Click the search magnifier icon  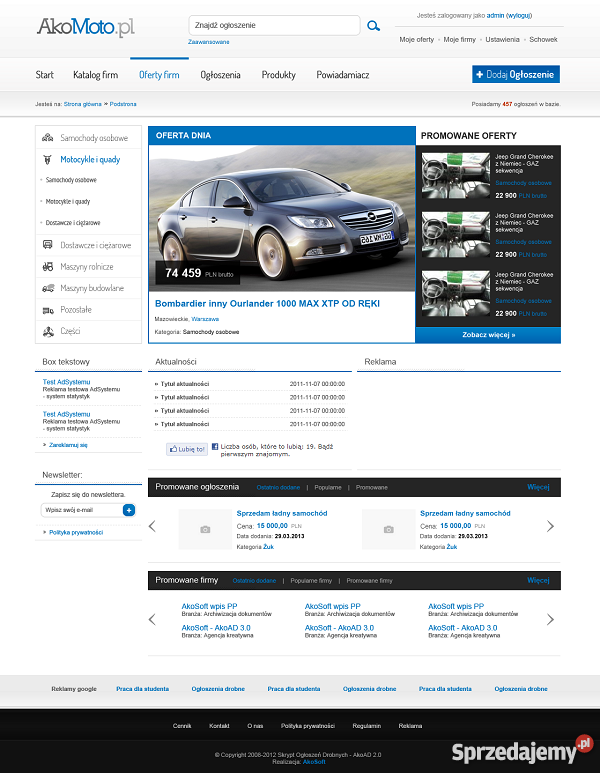[x=374, y=26]
